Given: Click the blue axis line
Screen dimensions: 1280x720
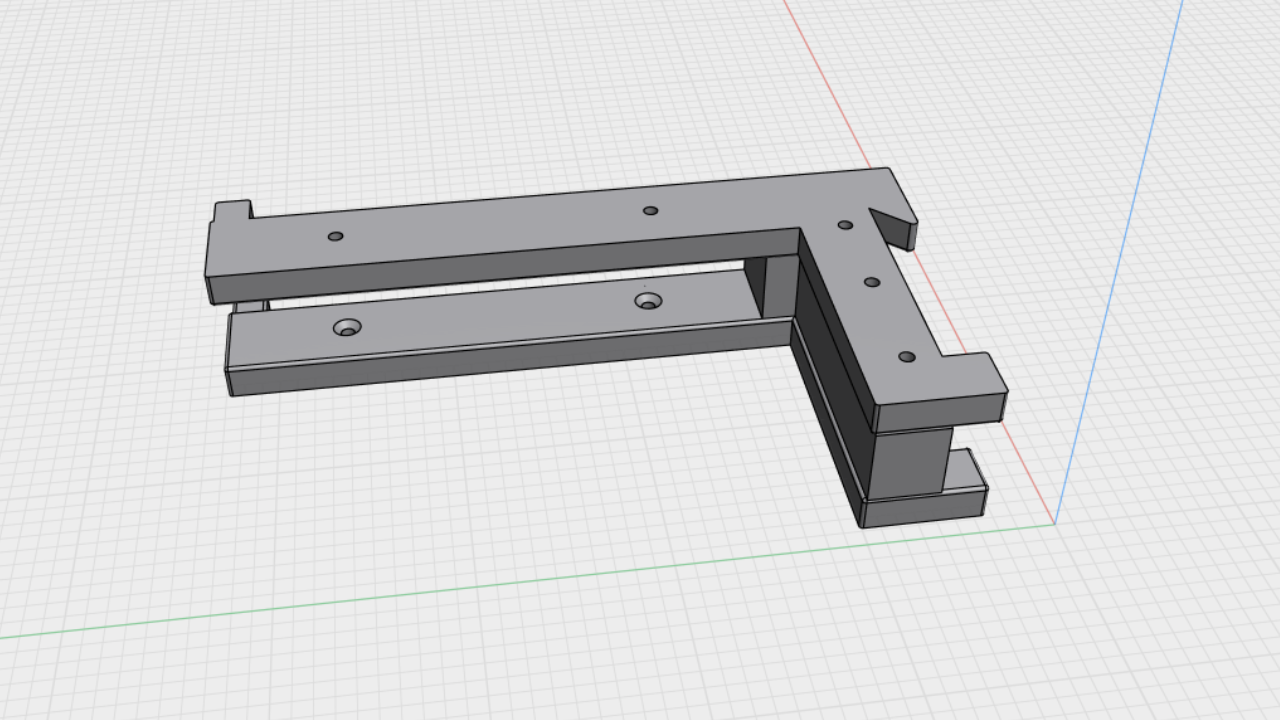Looking at the screenshot, I should click(1120, 260).
